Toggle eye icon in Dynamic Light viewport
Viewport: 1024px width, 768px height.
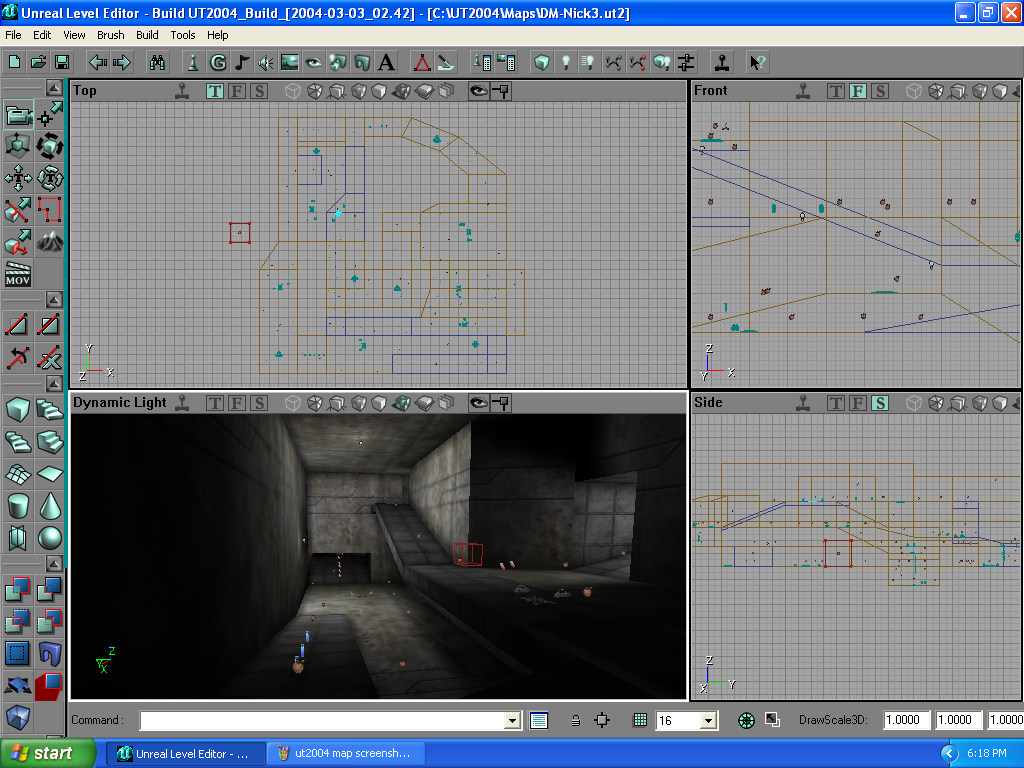click(x=479, y=403)
